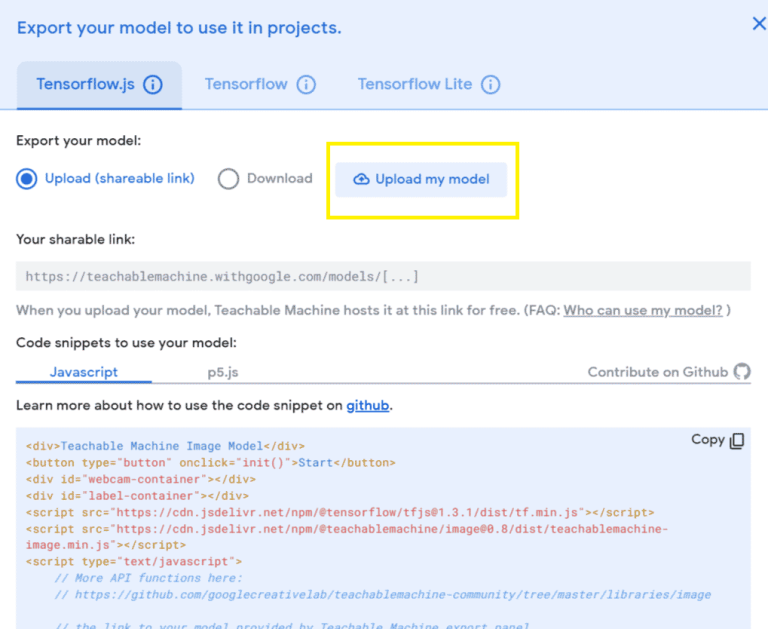Click the Tensorflow.js info icon
This screenshot has width=768, height=629.
(x=153, y=84)
